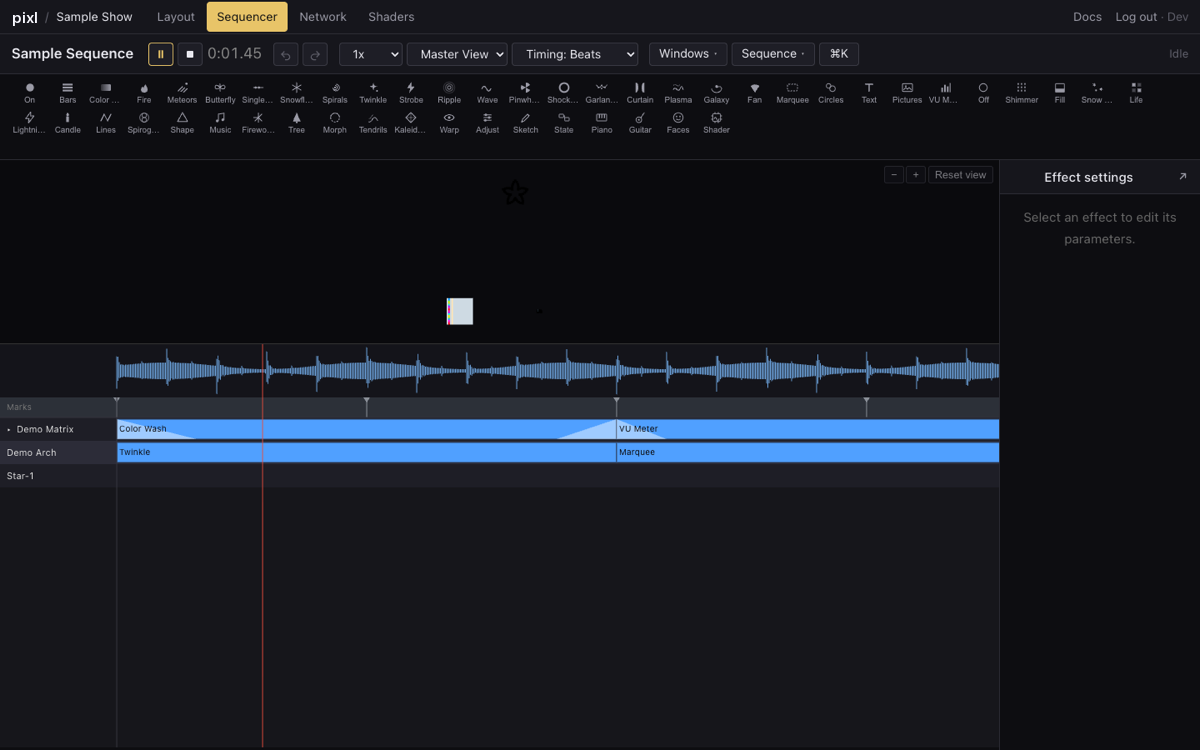The height and width of the screenshot is (750, 1200).
Task: Choose the Butterfly effect
Action: (x=220, y=93)
